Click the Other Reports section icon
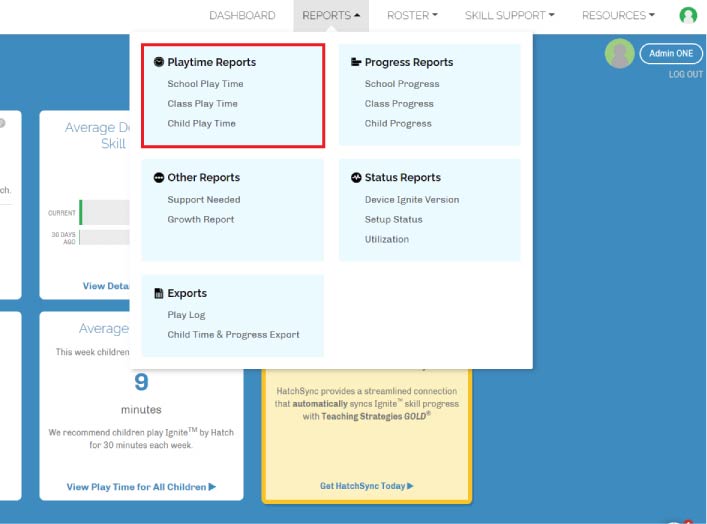Screen dimensions: 707x524 tap(159, 178)
